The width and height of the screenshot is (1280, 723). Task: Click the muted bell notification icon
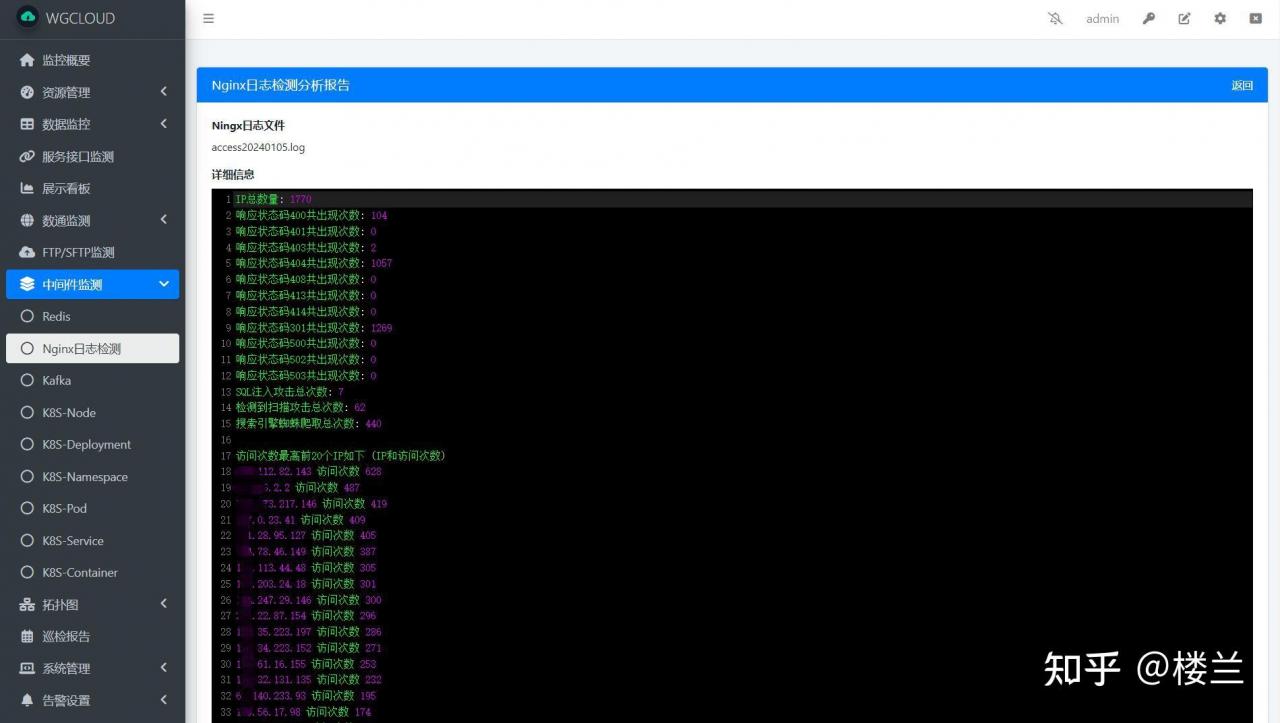click(1055, 18)
